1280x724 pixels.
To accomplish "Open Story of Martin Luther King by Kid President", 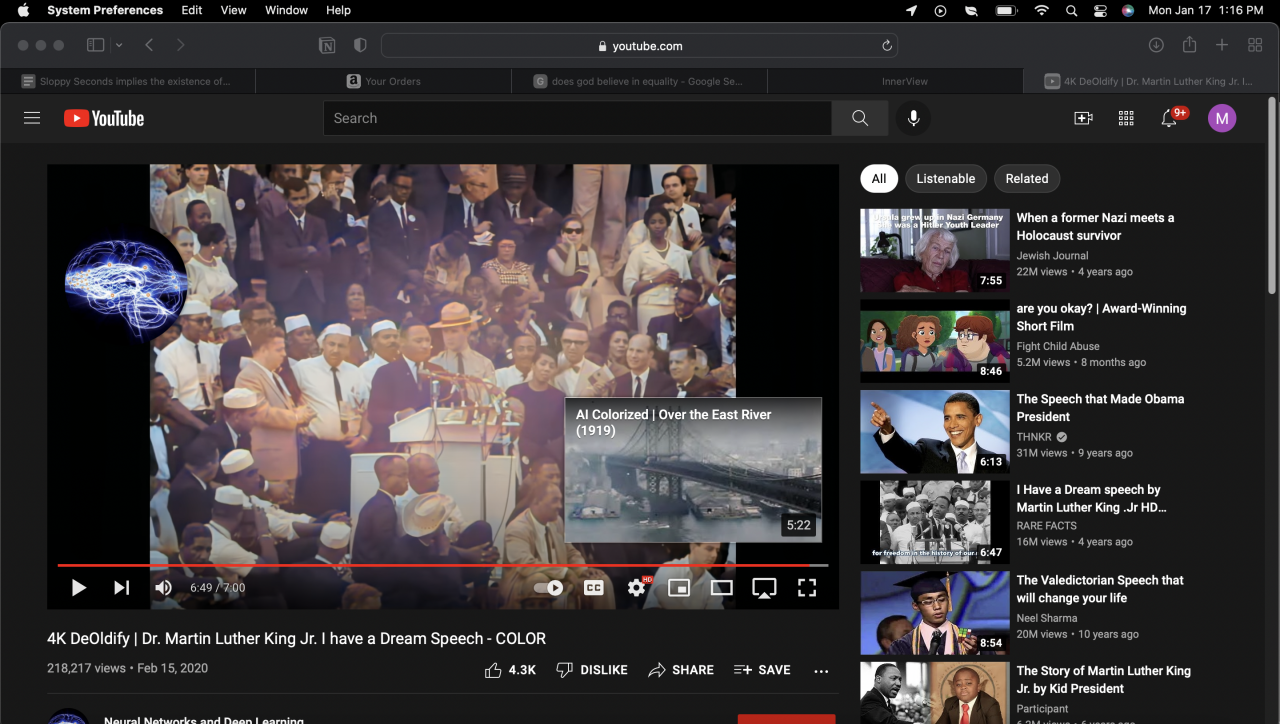I will pos(1104,680).
